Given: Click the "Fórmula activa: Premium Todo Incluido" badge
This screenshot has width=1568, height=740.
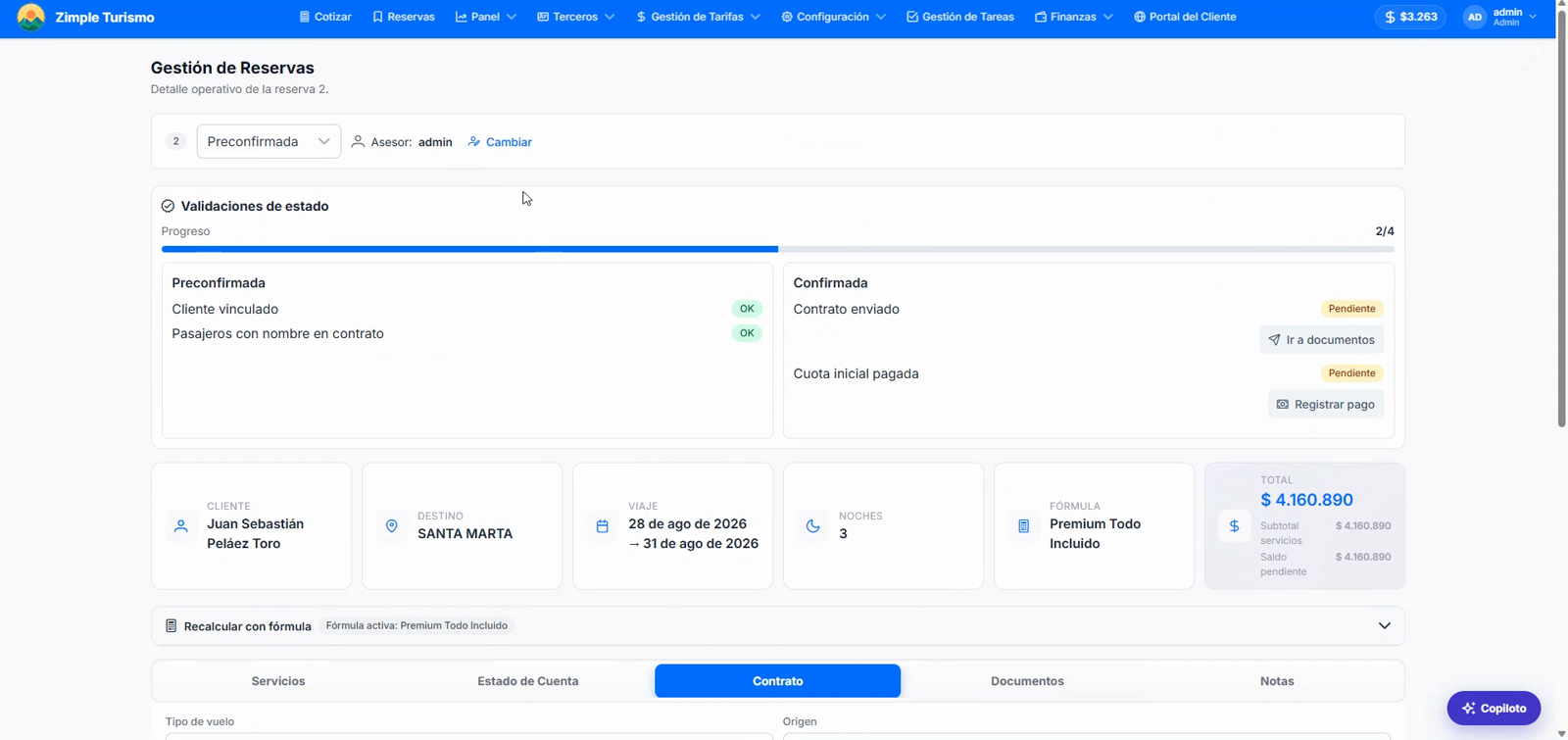Looking at the screenshot, I should 416,625.
